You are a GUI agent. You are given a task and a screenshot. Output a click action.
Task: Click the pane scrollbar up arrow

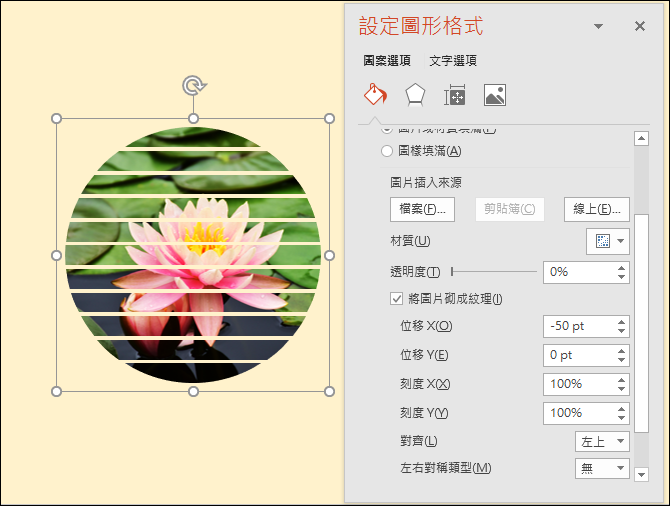pyautogui.click(x=641, y=138)
